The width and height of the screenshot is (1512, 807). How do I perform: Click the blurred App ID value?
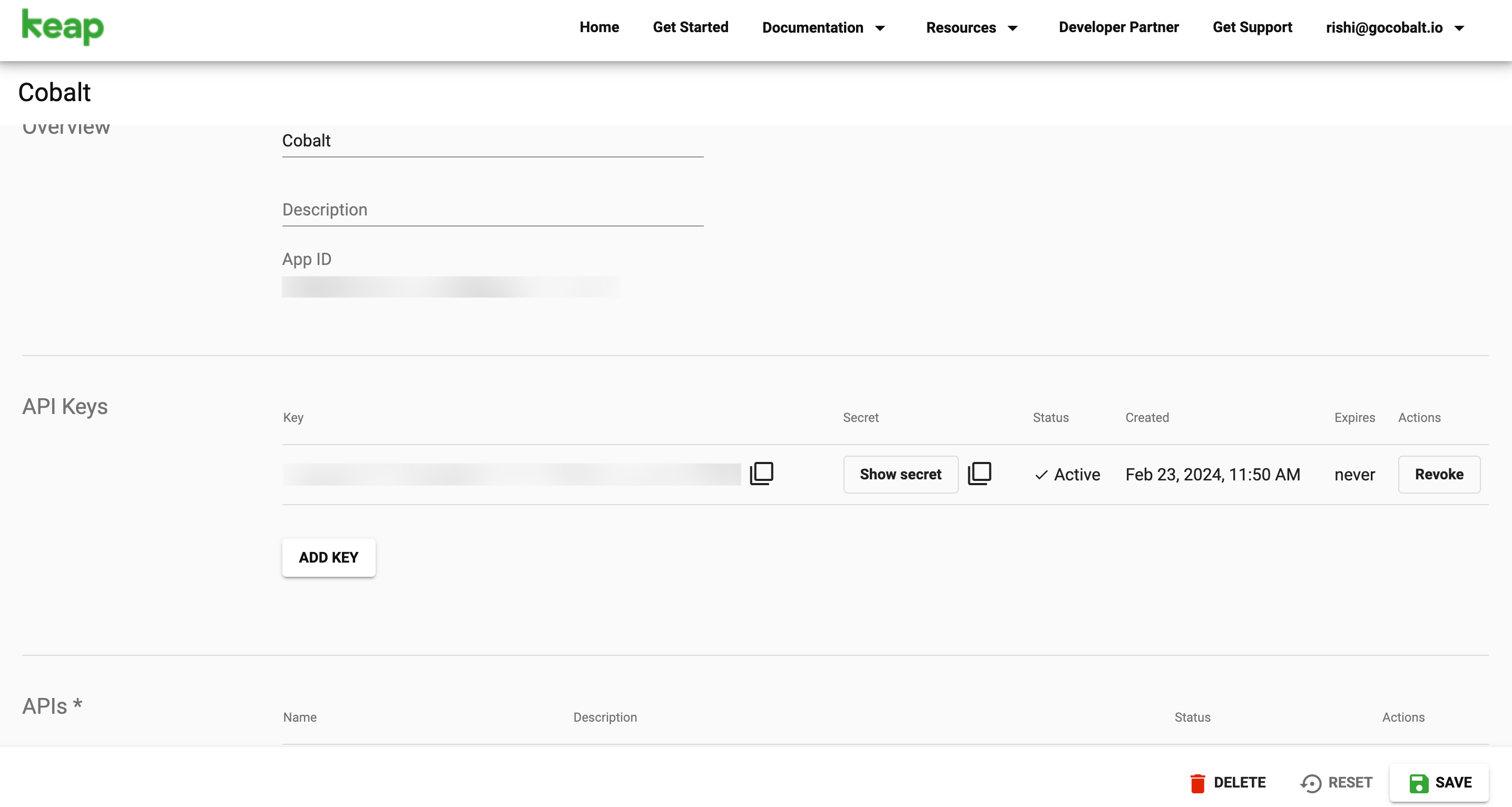pyautogui.click(x=450, y=287)
